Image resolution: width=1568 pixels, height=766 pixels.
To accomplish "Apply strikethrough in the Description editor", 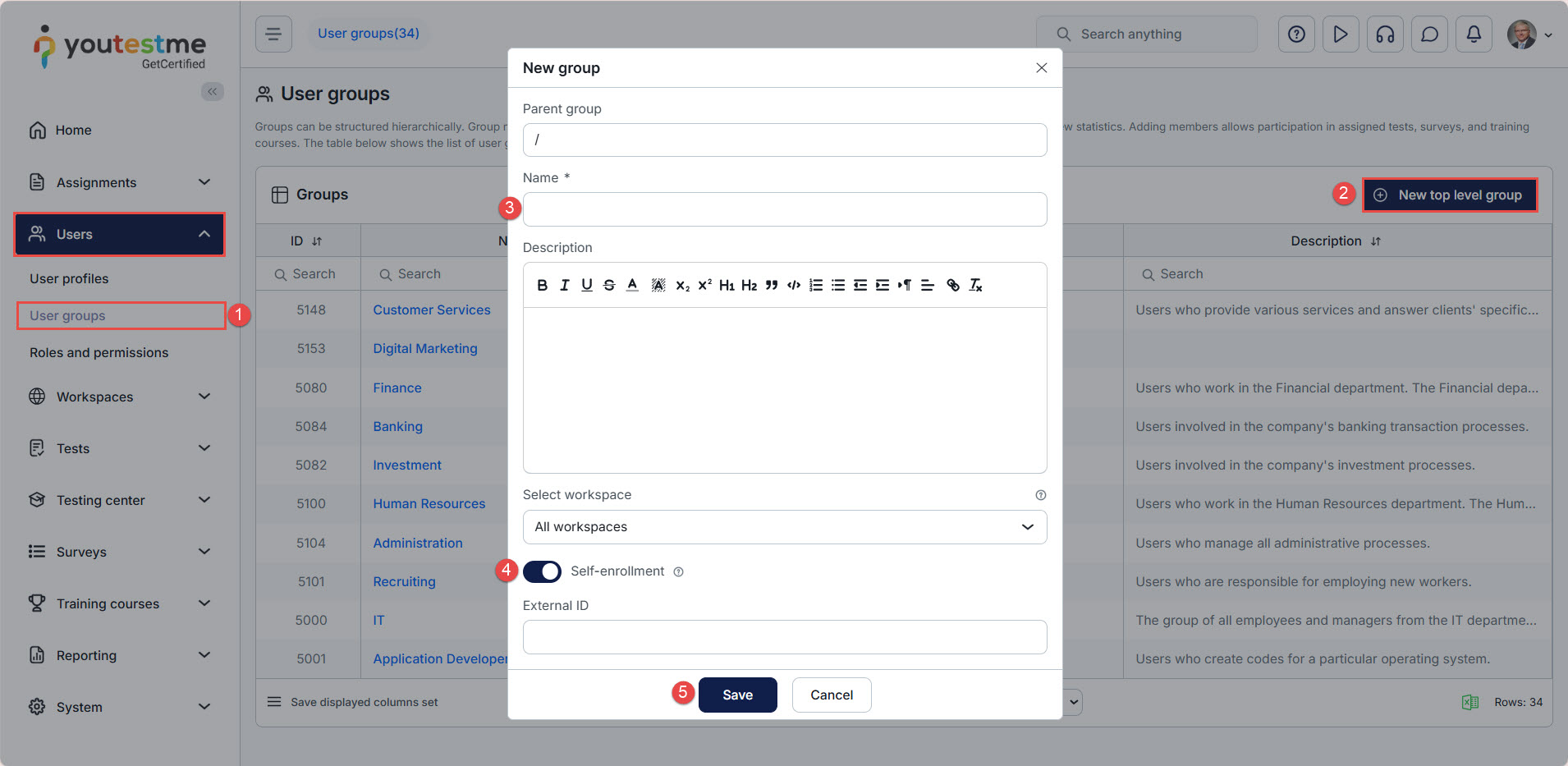I will point(609,285).
